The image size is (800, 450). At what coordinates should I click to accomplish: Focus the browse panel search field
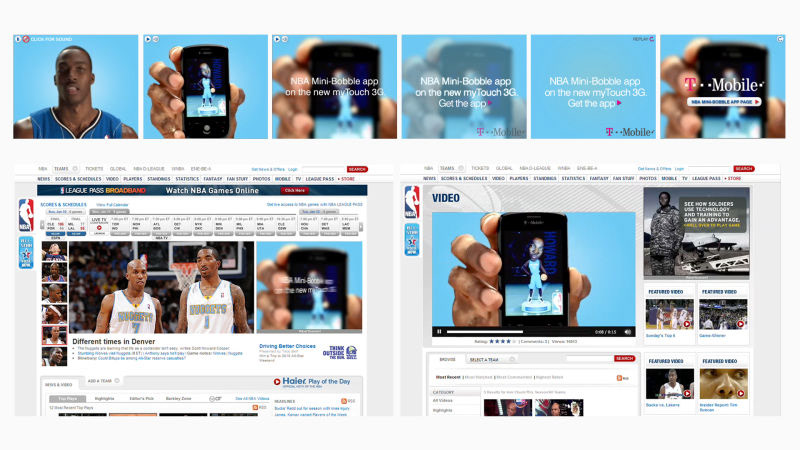coord(589,359)
